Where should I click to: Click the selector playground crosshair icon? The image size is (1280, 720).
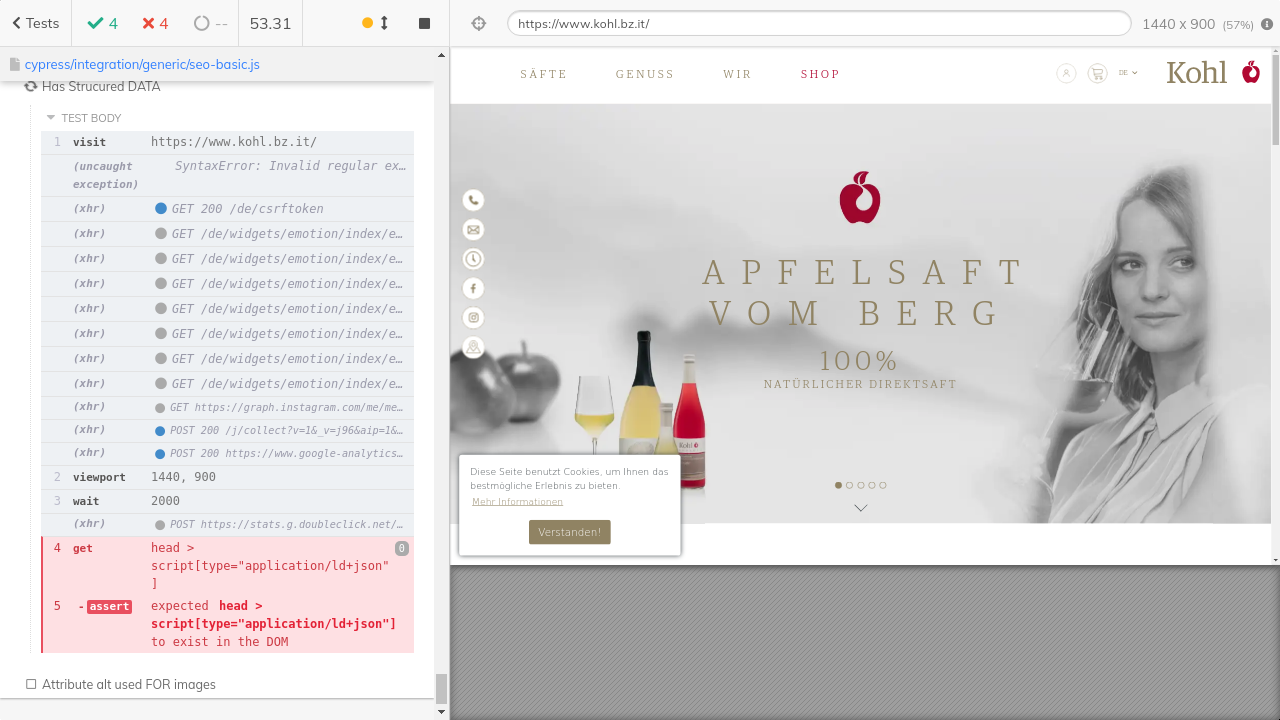[479, 23]
